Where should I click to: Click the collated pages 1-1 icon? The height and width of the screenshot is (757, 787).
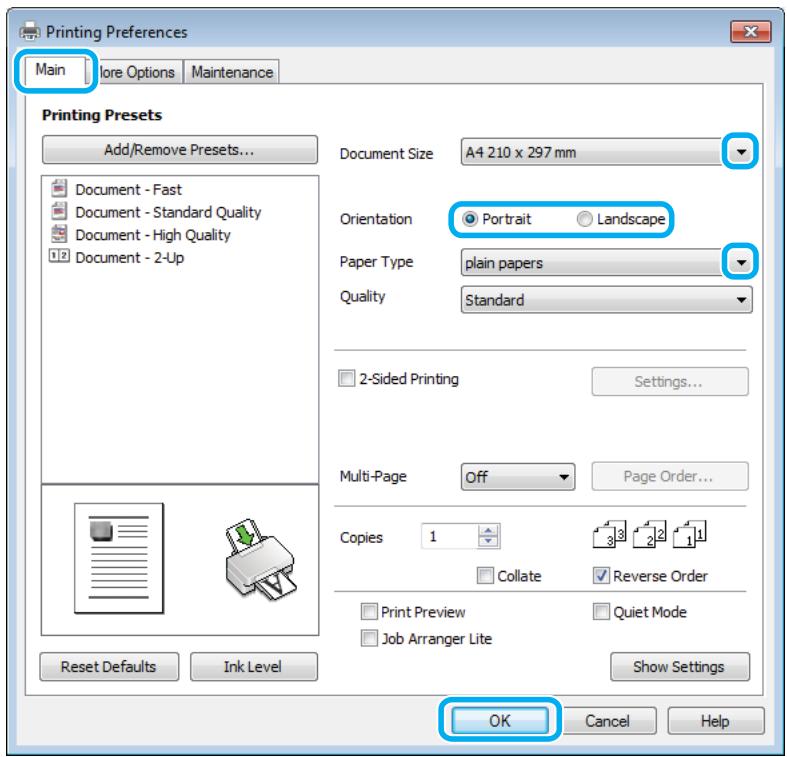click(689, 534)
